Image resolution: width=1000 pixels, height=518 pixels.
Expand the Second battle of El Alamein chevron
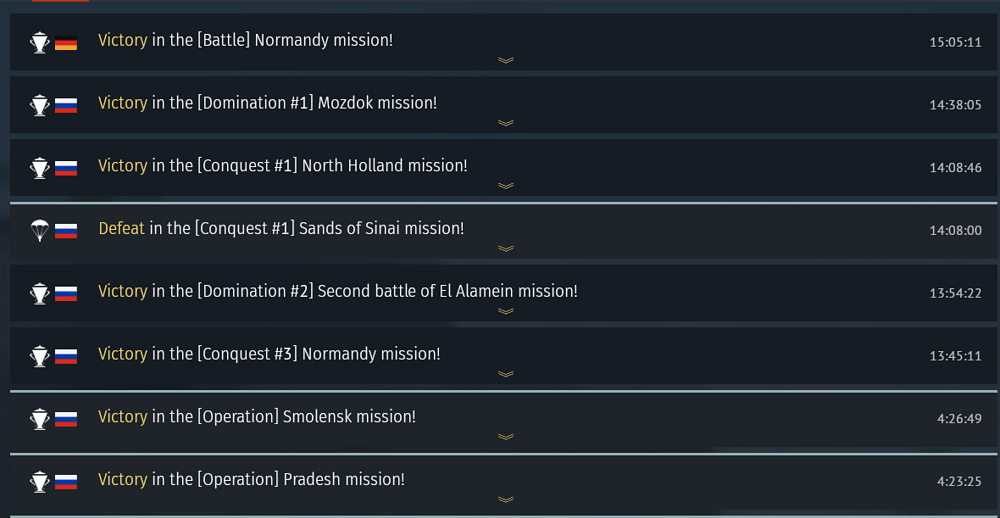(505, 311)
